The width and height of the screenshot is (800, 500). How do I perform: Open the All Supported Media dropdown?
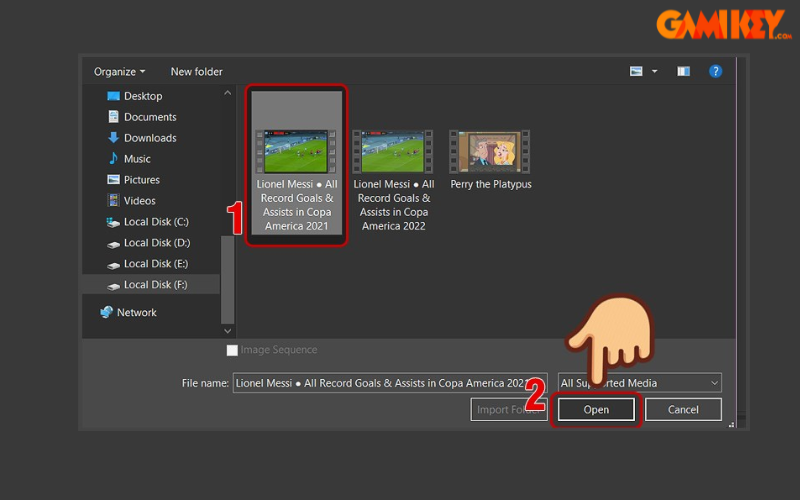640,383
